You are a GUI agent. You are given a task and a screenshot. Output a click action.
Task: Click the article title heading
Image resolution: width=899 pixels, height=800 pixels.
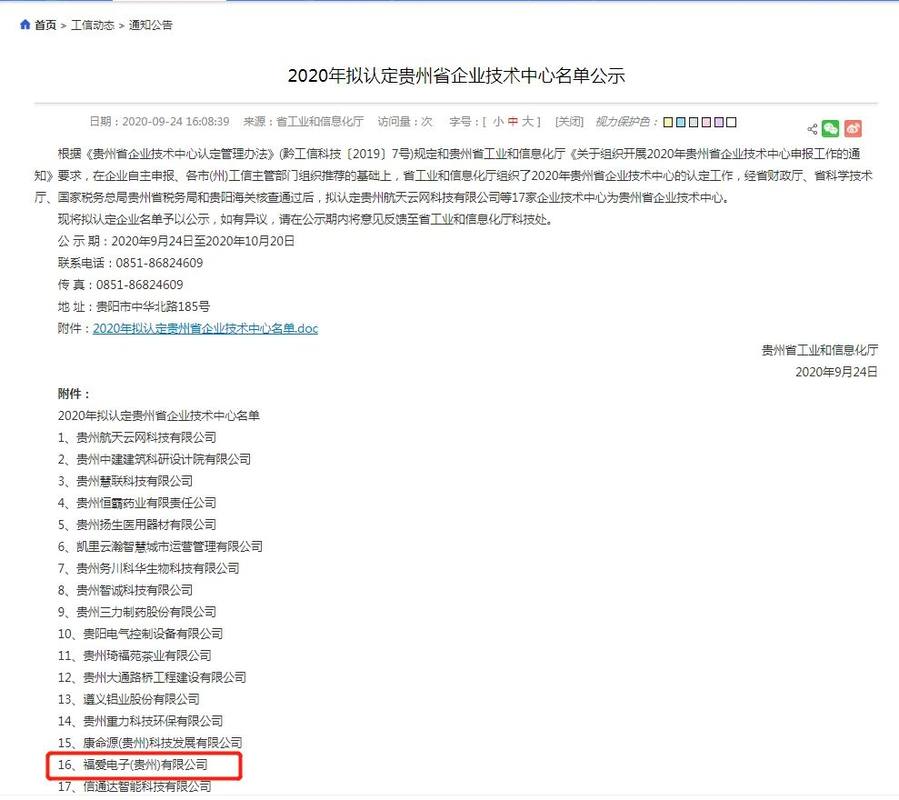click(x=456, y=77)
